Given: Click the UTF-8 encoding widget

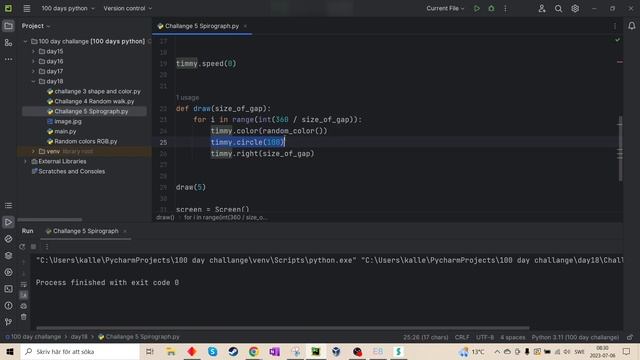Looking at the screenshot, I should 485,337.
